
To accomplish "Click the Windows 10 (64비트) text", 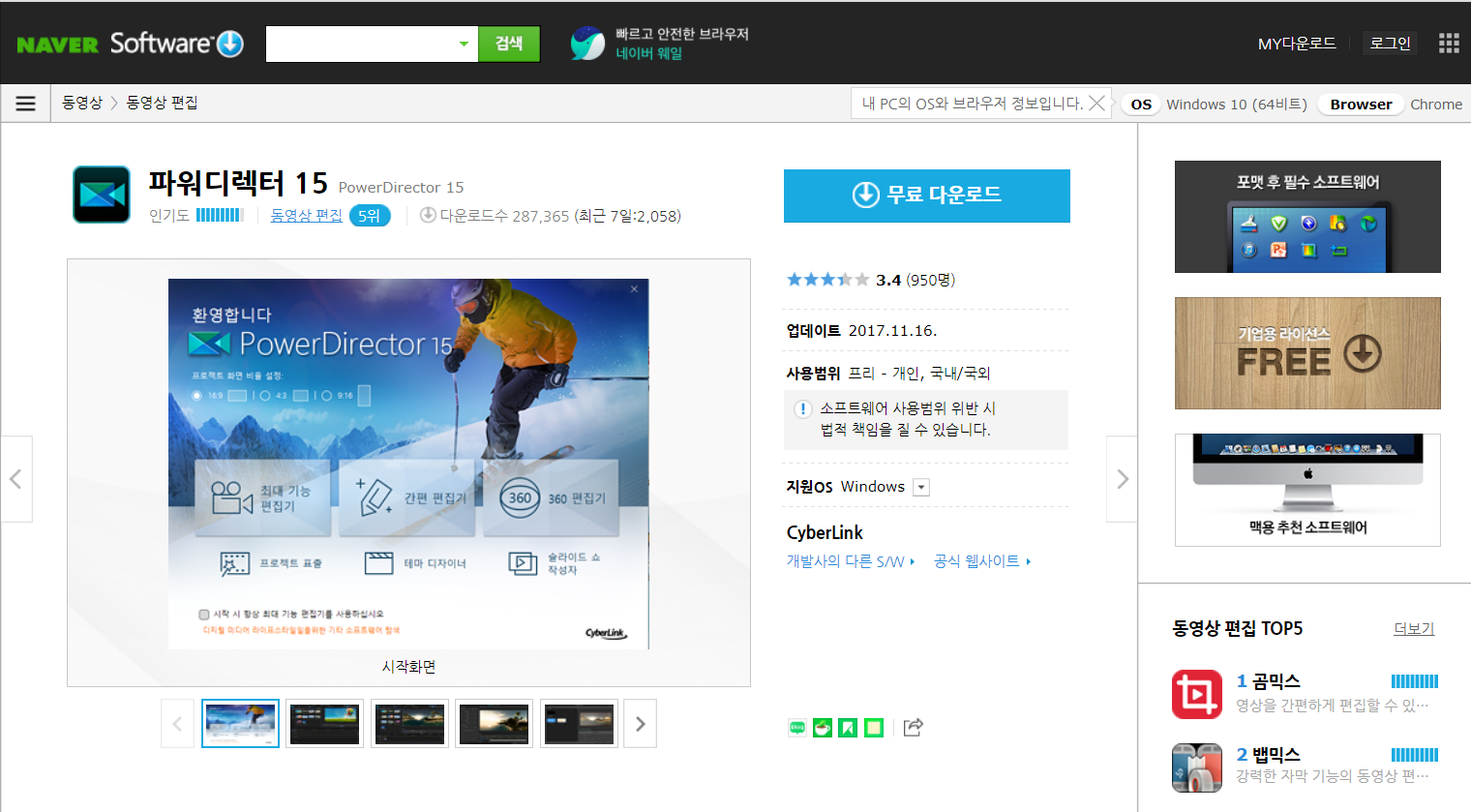I will tap(1237, 105).
